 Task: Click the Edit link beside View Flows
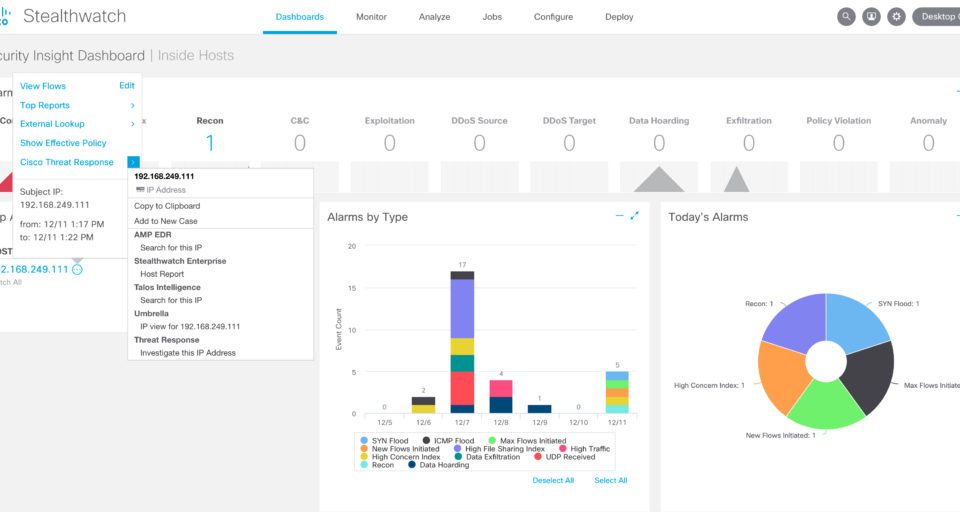[127, 86]
